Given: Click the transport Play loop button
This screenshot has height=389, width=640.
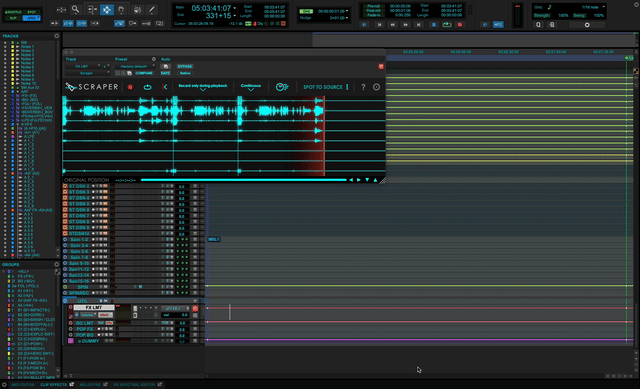Looking at the screenshot, I should (447, 24).
